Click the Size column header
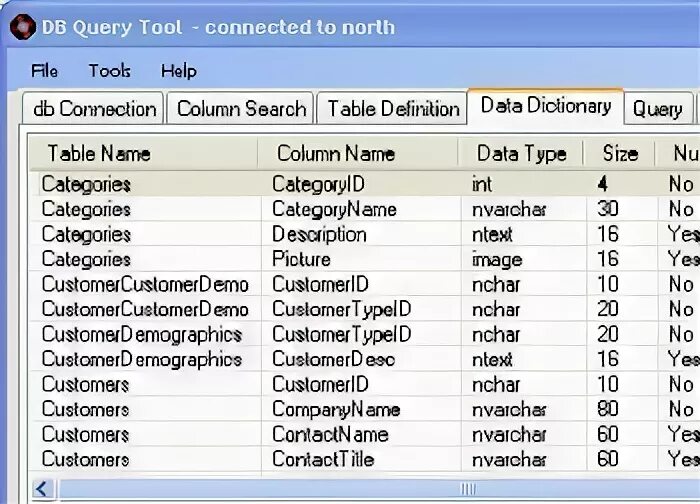The height and width of the screenshot is (504, 700). pos(620,154)
